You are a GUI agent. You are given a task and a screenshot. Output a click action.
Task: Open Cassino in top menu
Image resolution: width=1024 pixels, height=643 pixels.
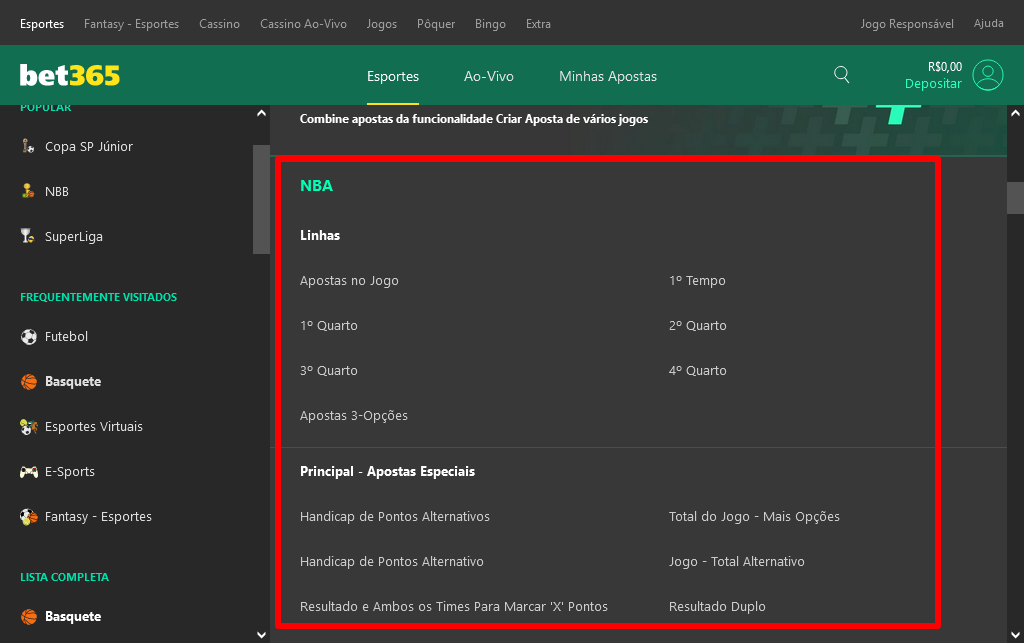point(219,24)
